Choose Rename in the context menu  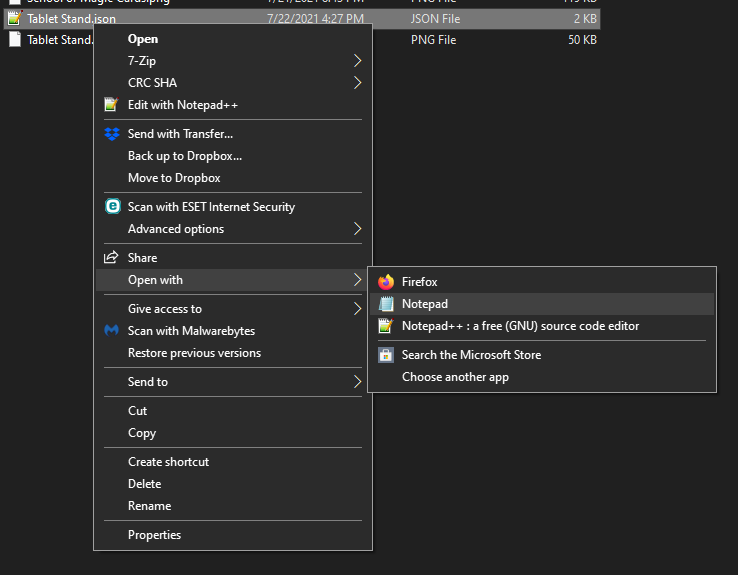tap(149, 506)
